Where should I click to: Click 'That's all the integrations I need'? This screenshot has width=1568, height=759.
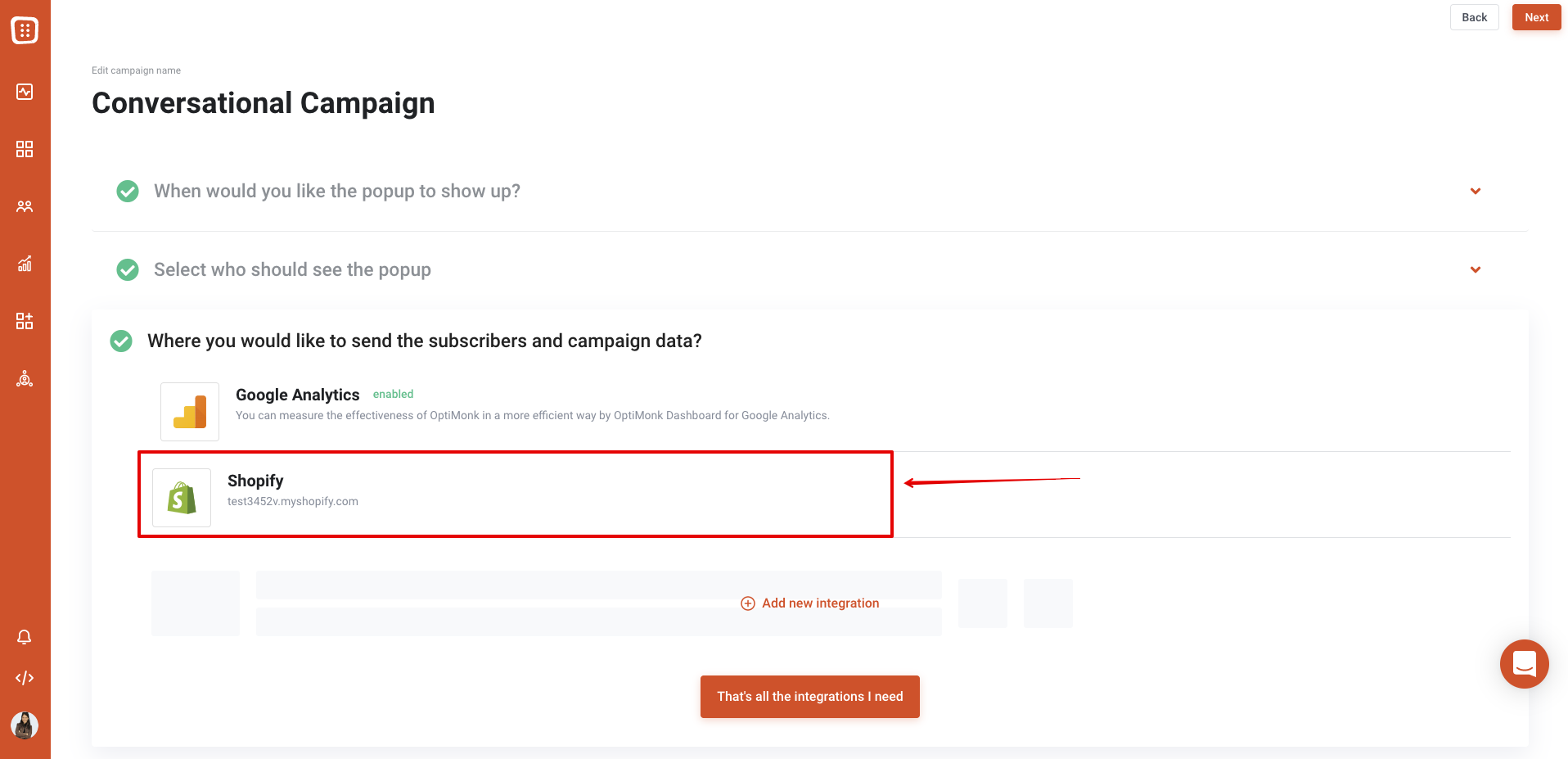810,697
